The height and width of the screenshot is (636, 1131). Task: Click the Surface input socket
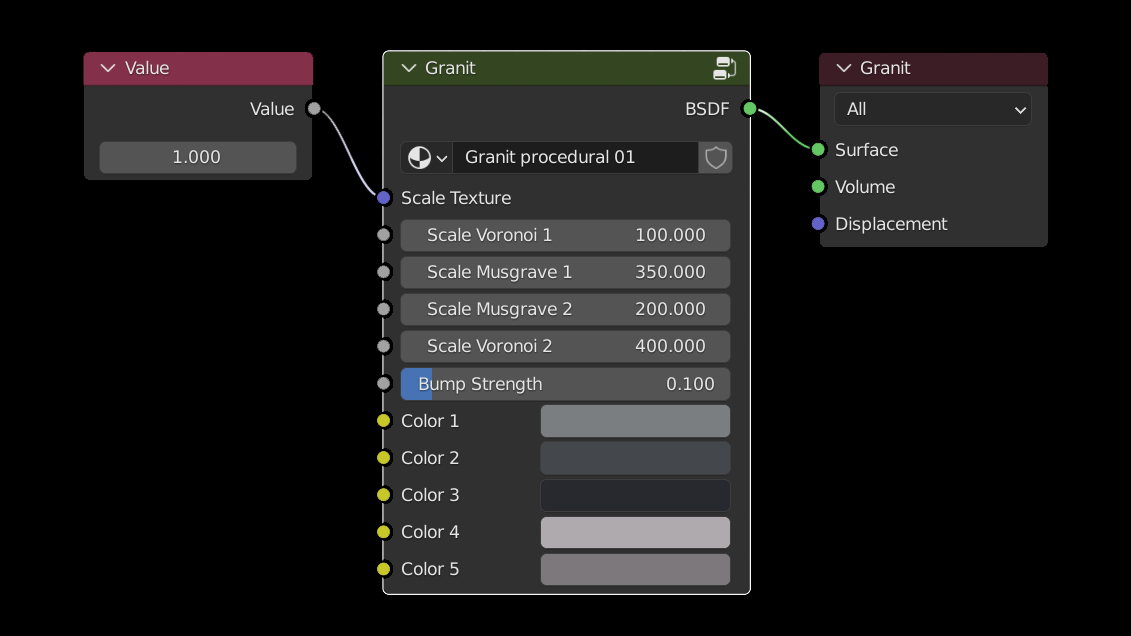(x=818, y=150)
